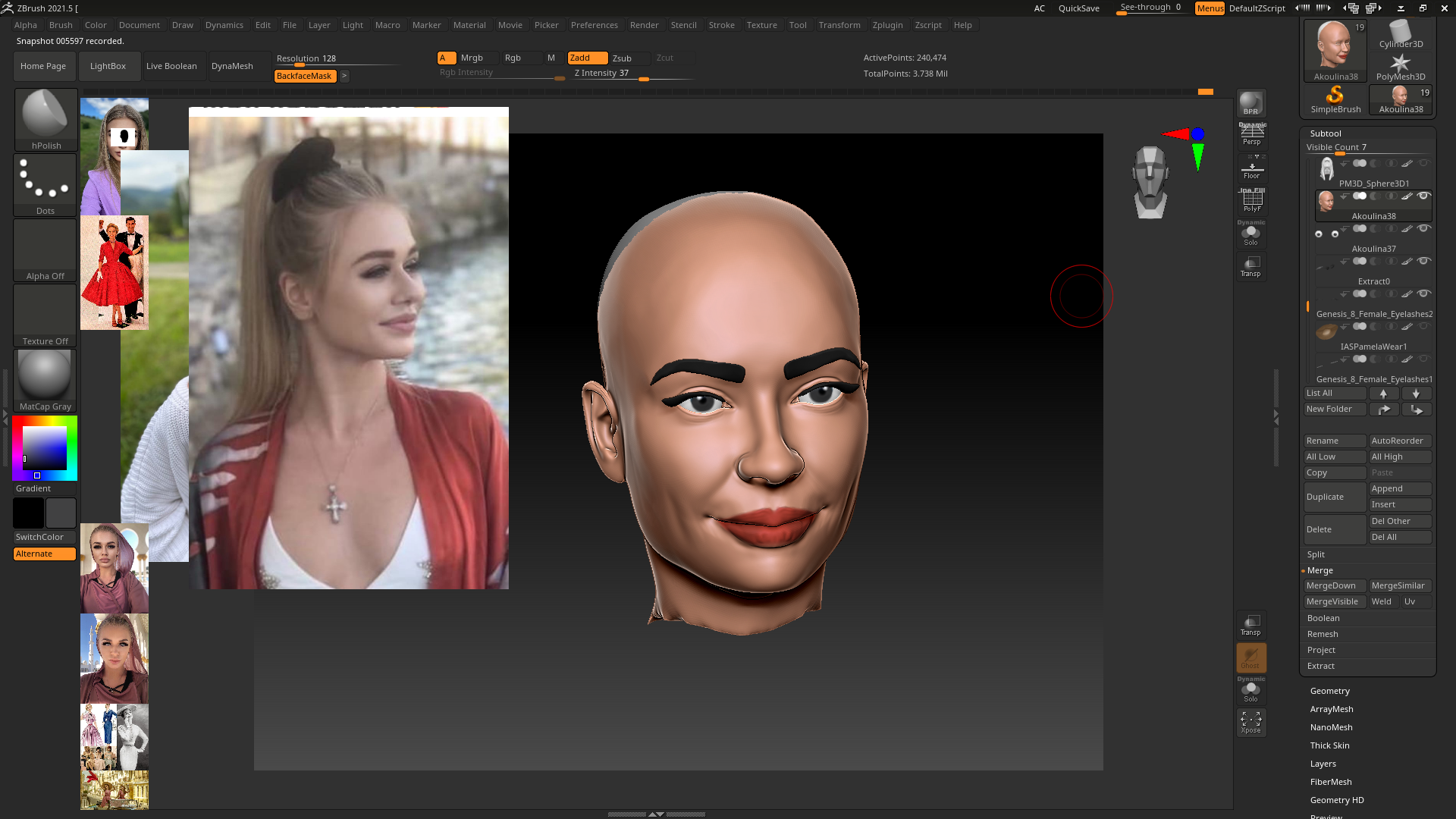Toggle visibility eye of PM3D_Sphere3D1 subtool
Viewport: 1456px width, 819px height.
1424,163
